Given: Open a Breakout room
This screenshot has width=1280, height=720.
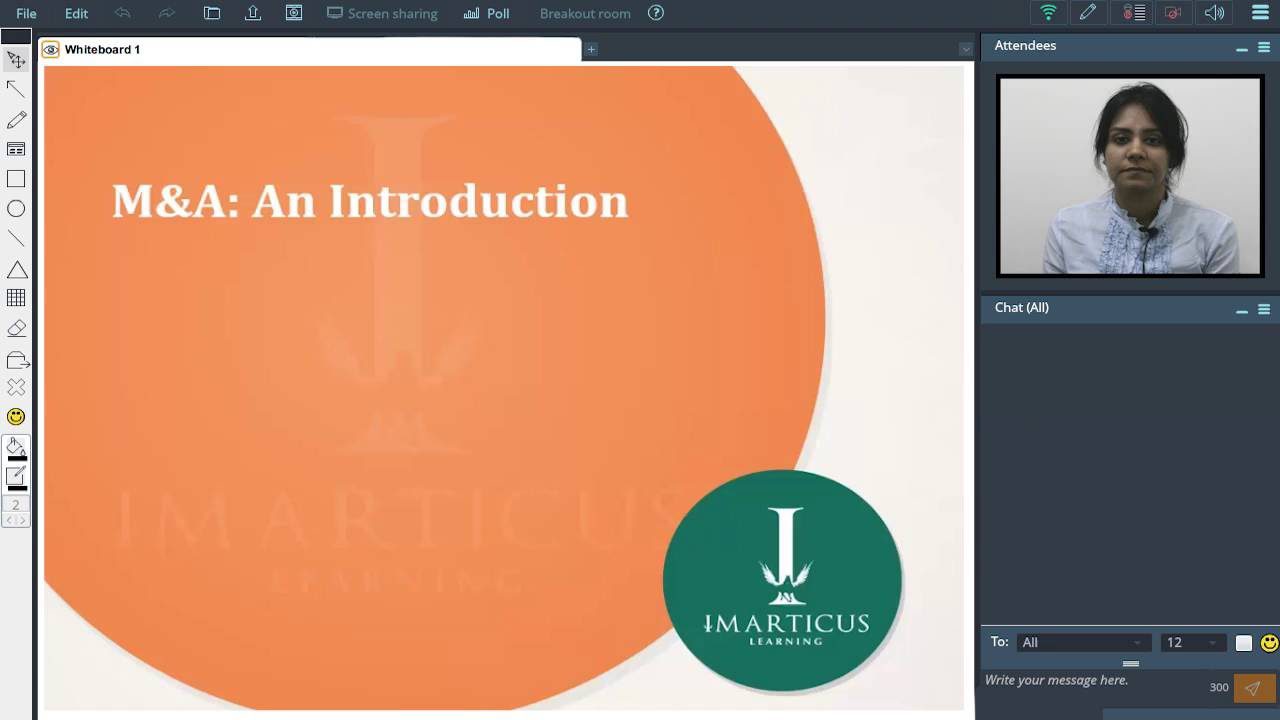Looking at the screenshot, I should pyautogui.click(x=584, y=13).
